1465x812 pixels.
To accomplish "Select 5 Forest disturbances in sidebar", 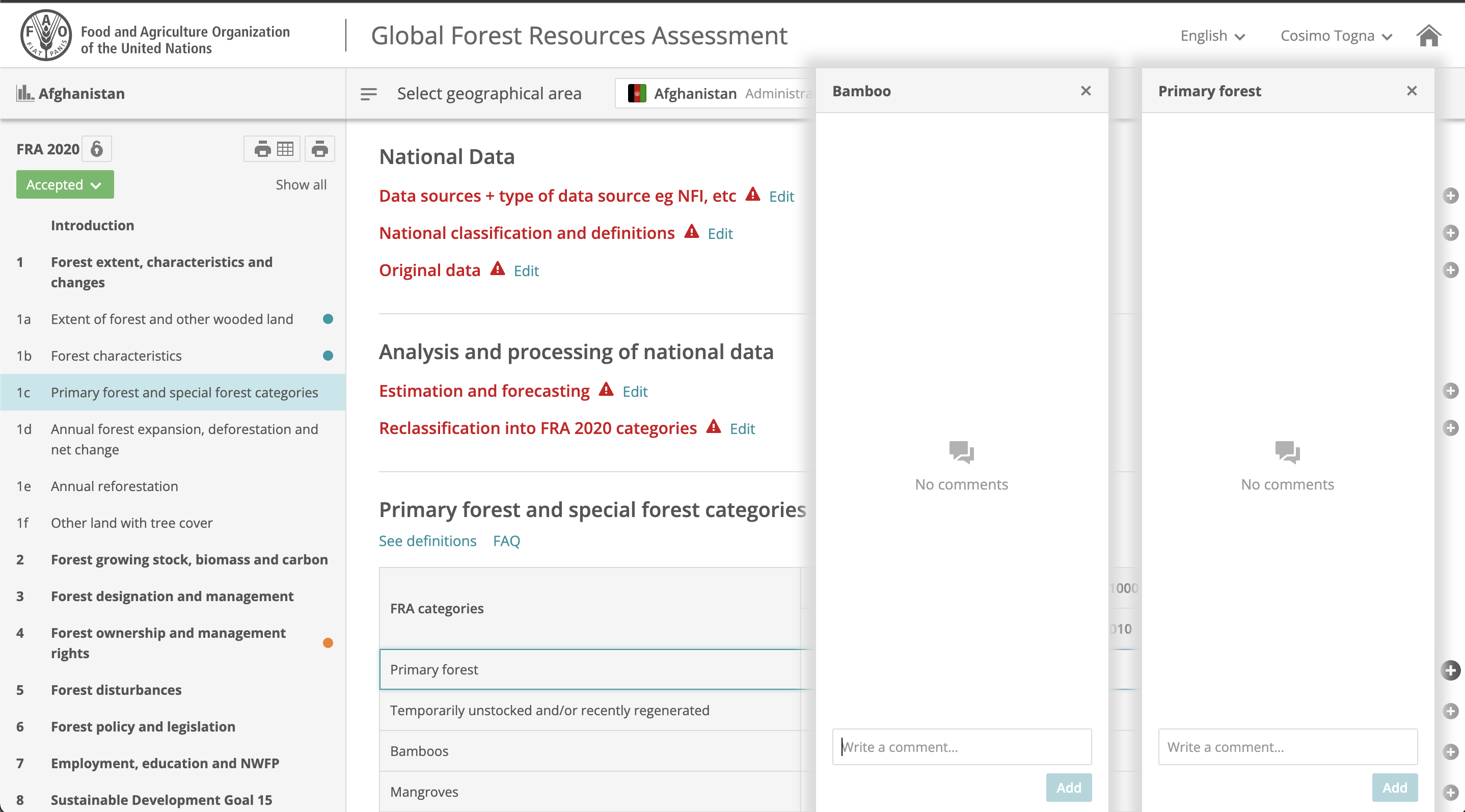I will (x=116, y=690).
